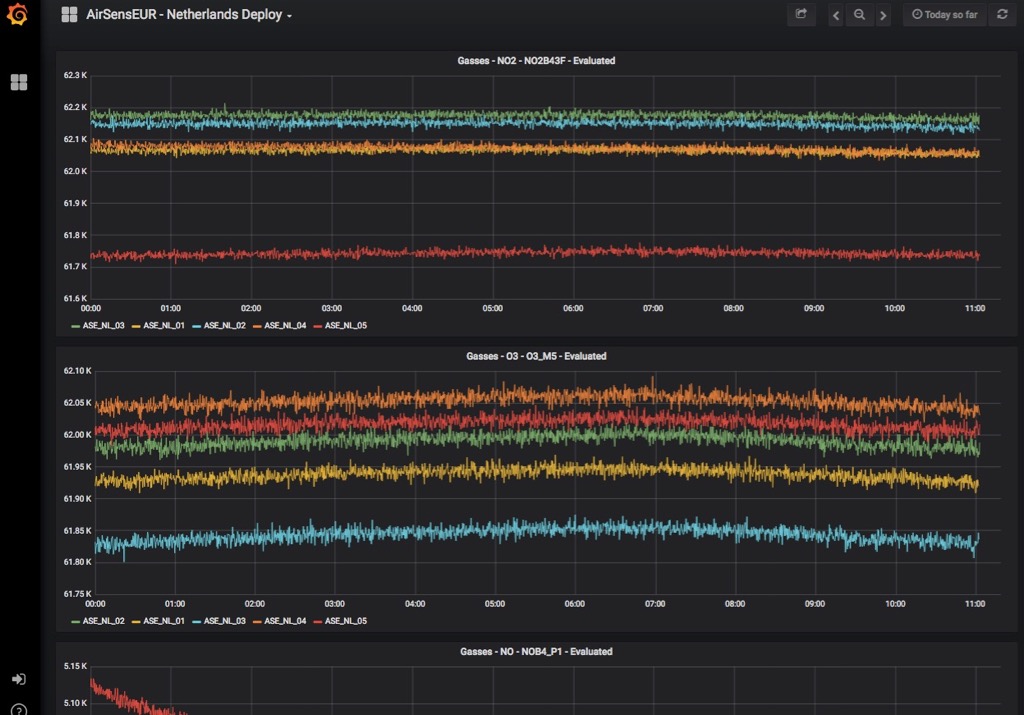Click the yellow ASE_NL_01 line in the O3 chart

point(536,471)
